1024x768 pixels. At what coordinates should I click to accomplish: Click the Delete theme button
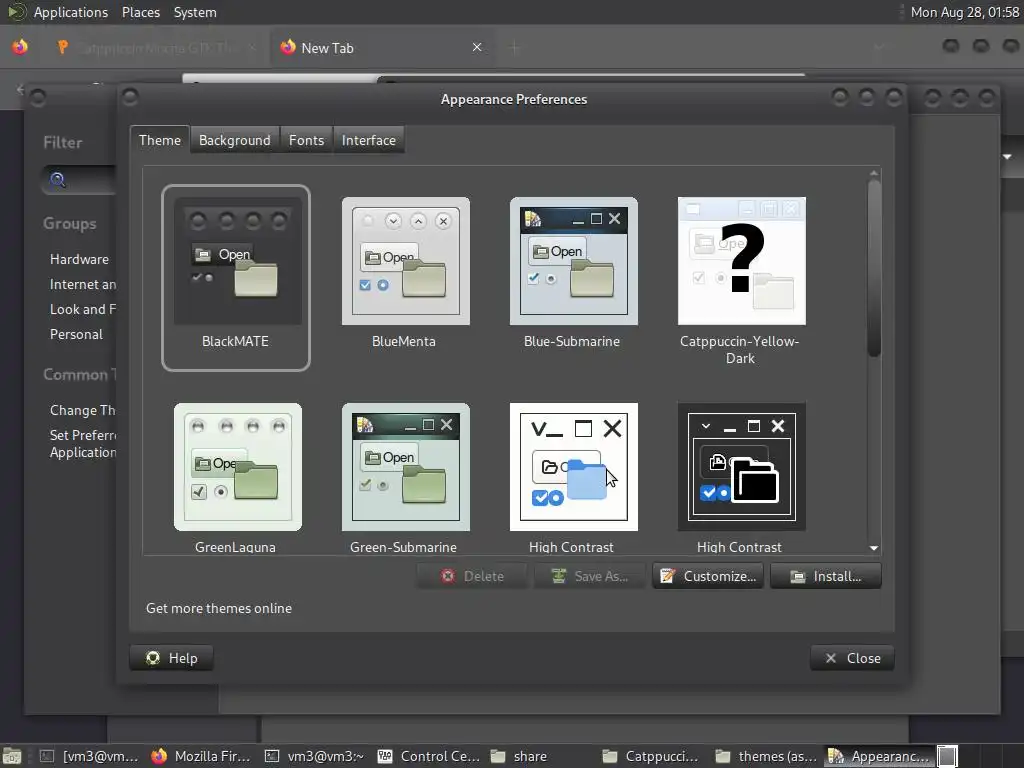click(472, 576)
